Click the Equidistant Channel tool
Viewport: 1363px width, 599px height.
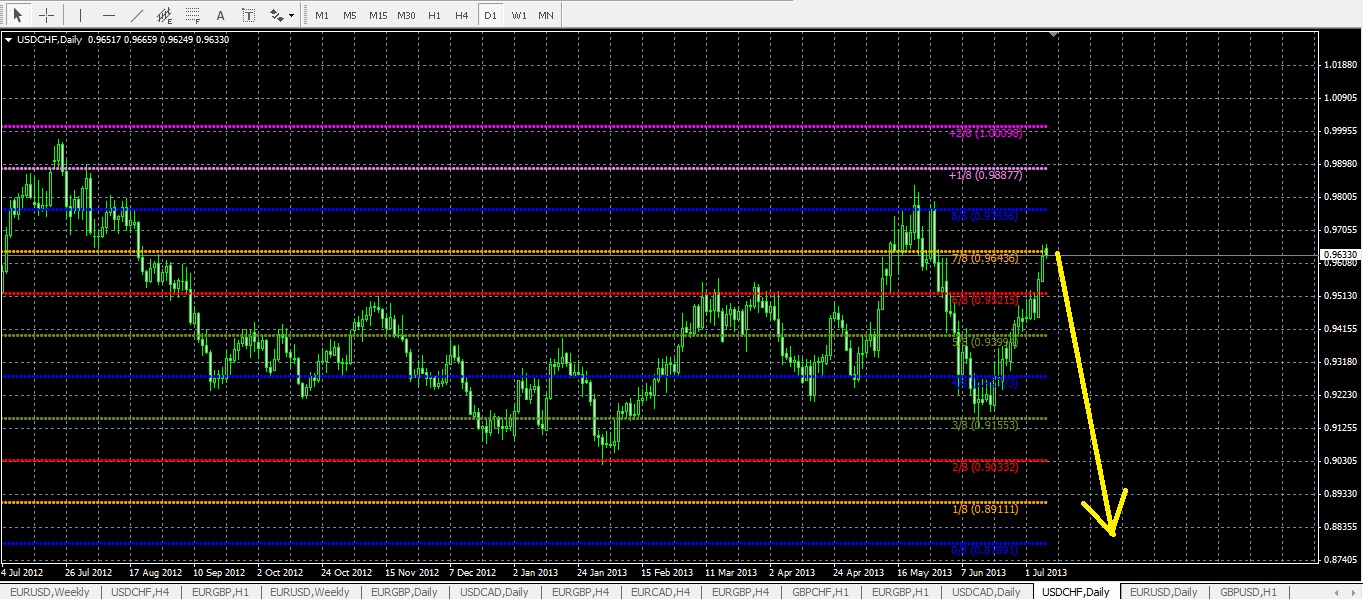point(165,15)
